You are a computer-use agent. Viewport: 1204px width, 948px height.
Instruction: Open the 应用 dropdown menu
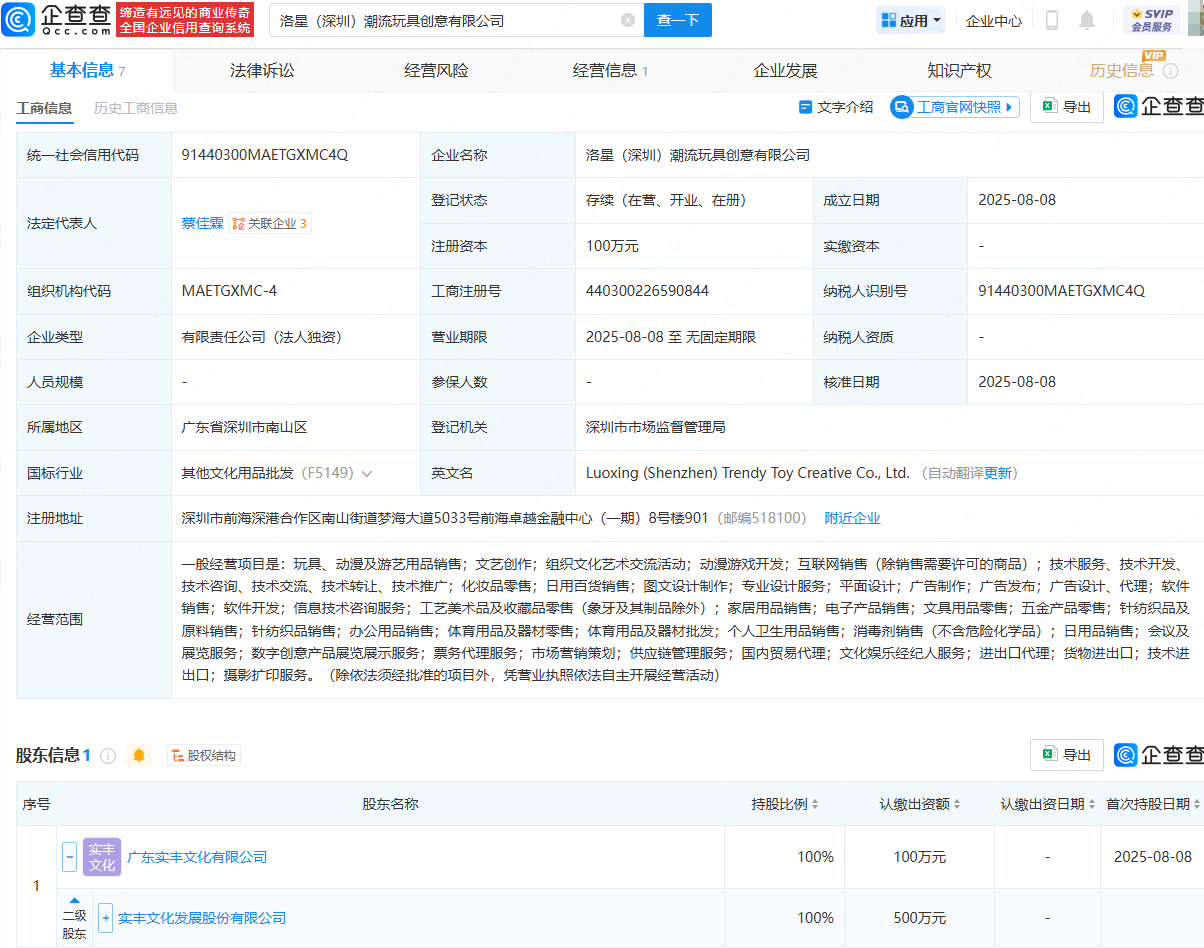pos(911,20)
